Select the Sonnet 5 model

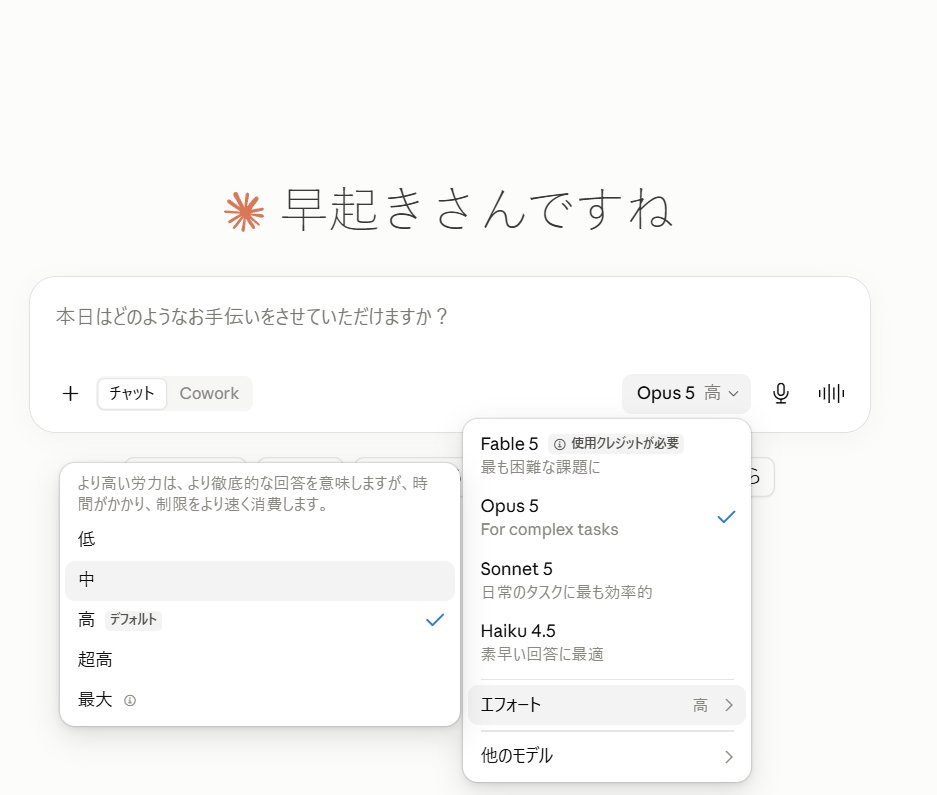click(x=607, y=580)
